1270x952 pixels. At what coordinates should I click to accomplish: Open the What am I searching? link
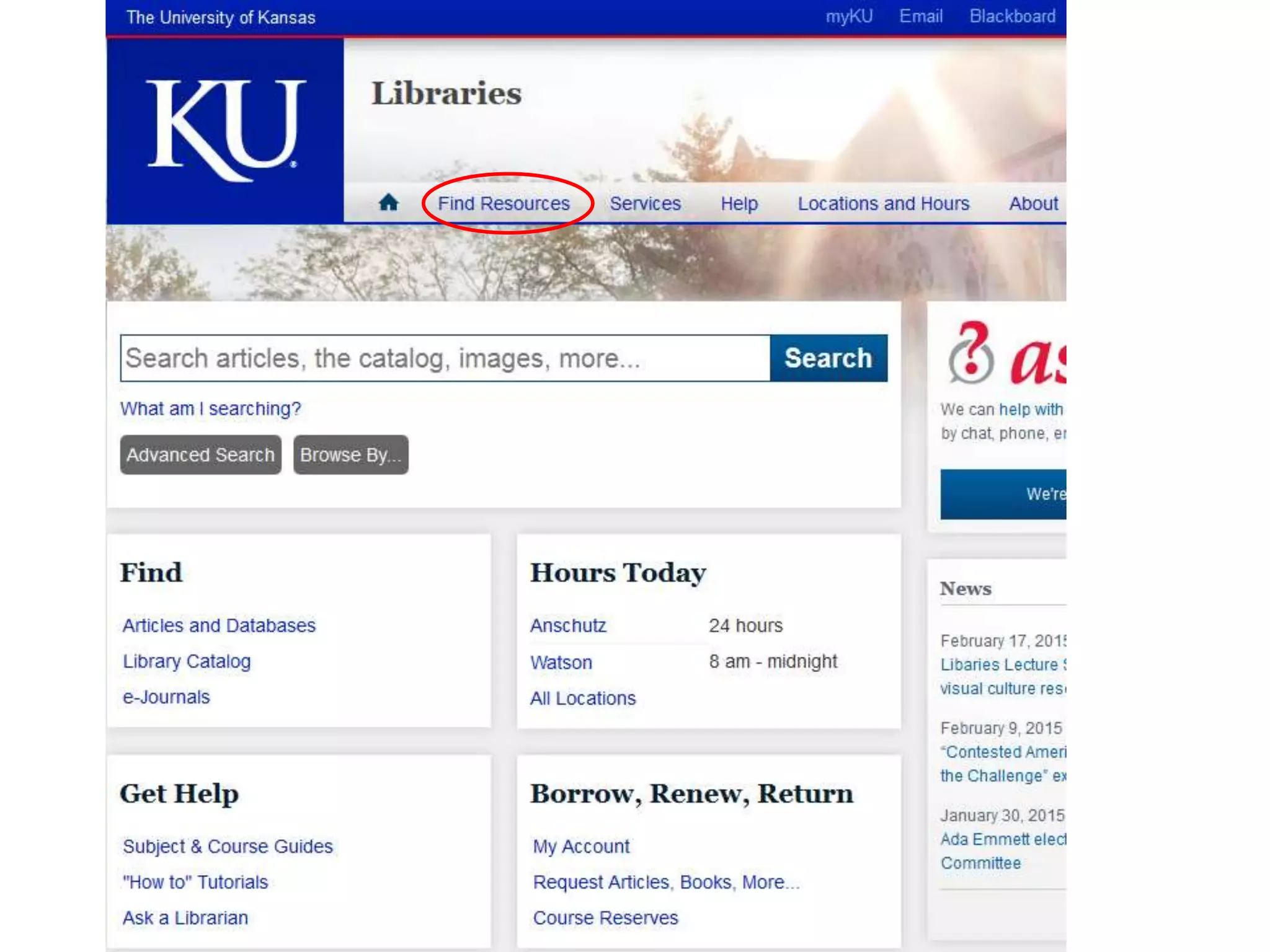(x=210, y=409)
